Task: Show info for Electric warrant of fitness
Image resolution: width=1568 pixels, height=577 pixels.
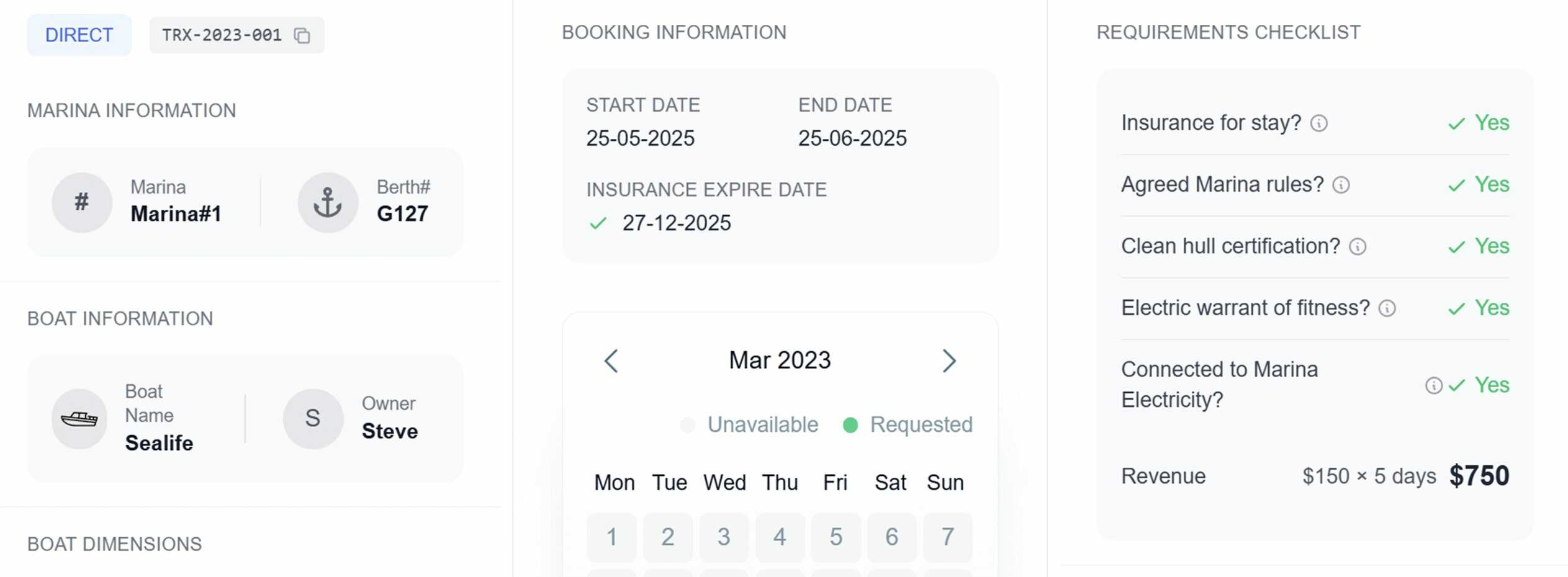Action: (1387, 308)
